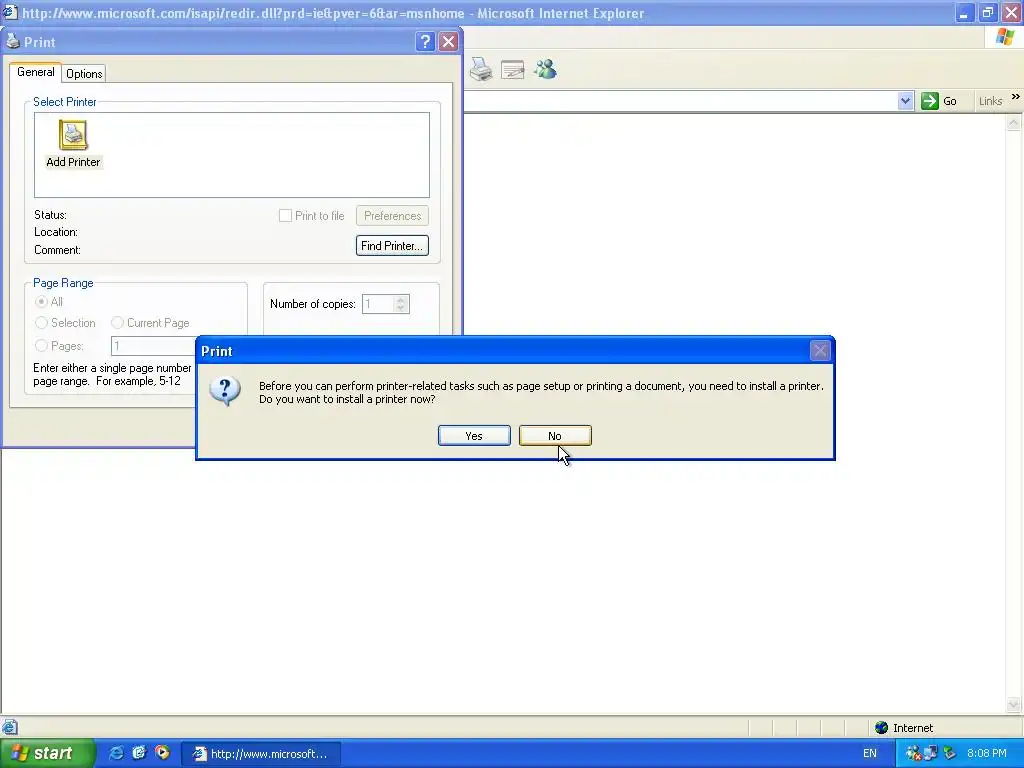Click the Print toolbar icon in Internet Explorer
The width and height of the screenshot is (1024, 768).
(481, 69)
